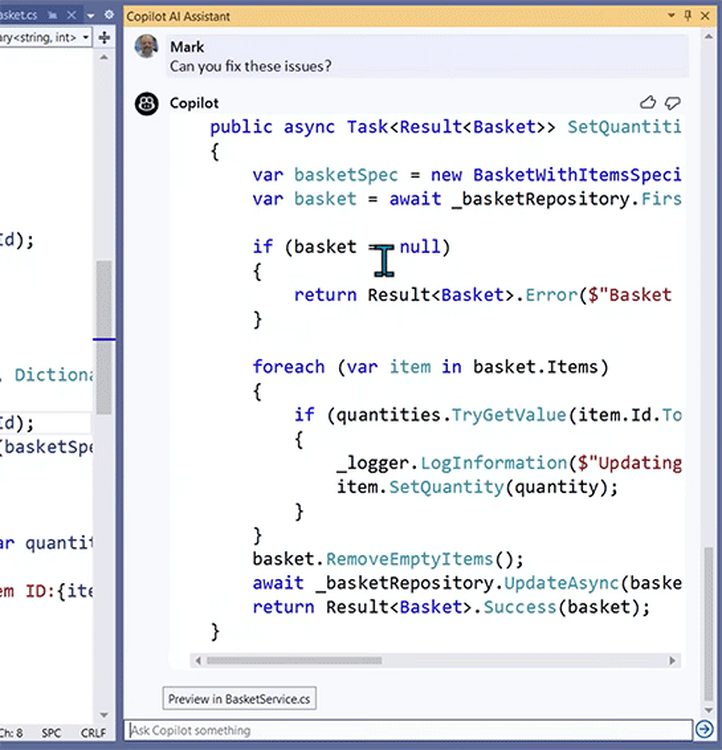Click the CRLF line ending indicator
722x750 pixels.
(93, 733)
